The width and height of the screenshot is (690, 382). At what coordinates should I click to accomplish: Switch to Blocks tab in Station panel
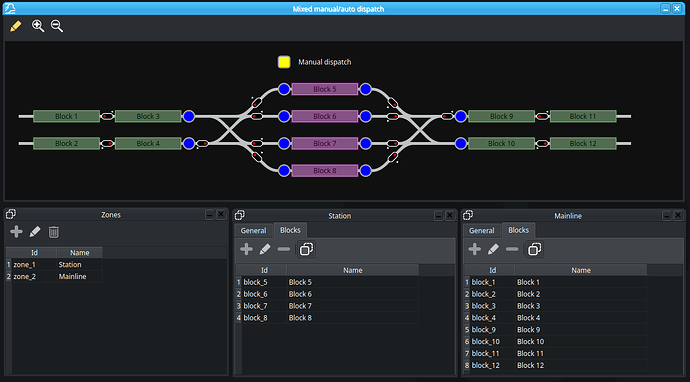(x=290, y=230)
